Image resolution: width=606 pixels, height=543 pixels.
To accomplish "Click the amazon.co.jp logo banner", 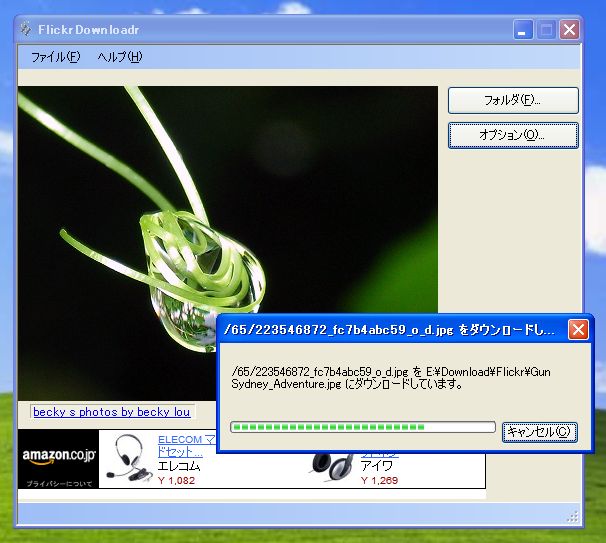I will (58, 459).
